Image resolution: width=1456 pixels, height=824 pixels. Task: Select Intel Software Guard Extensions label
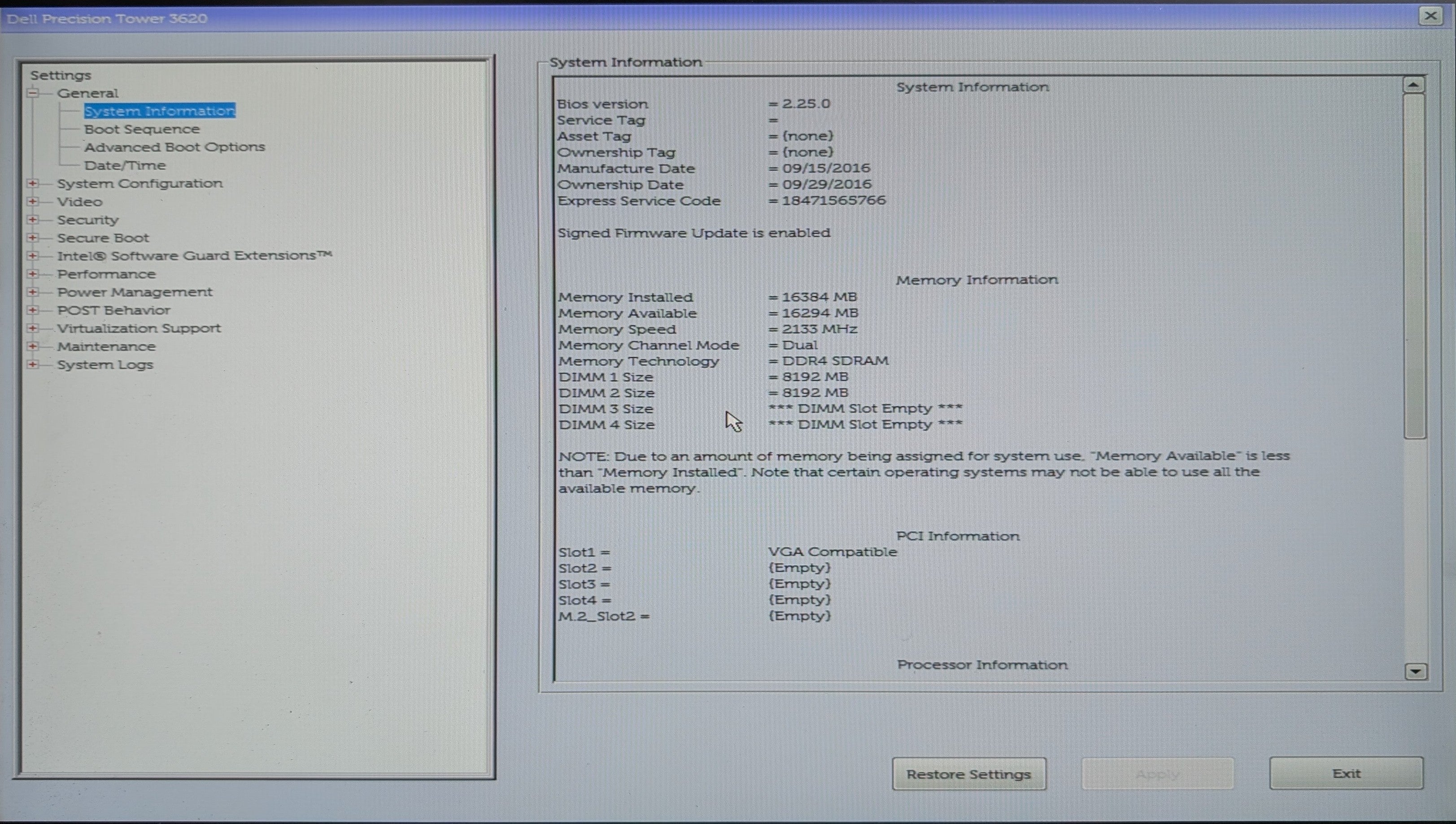pyautogui.click(x=194, y=256)
